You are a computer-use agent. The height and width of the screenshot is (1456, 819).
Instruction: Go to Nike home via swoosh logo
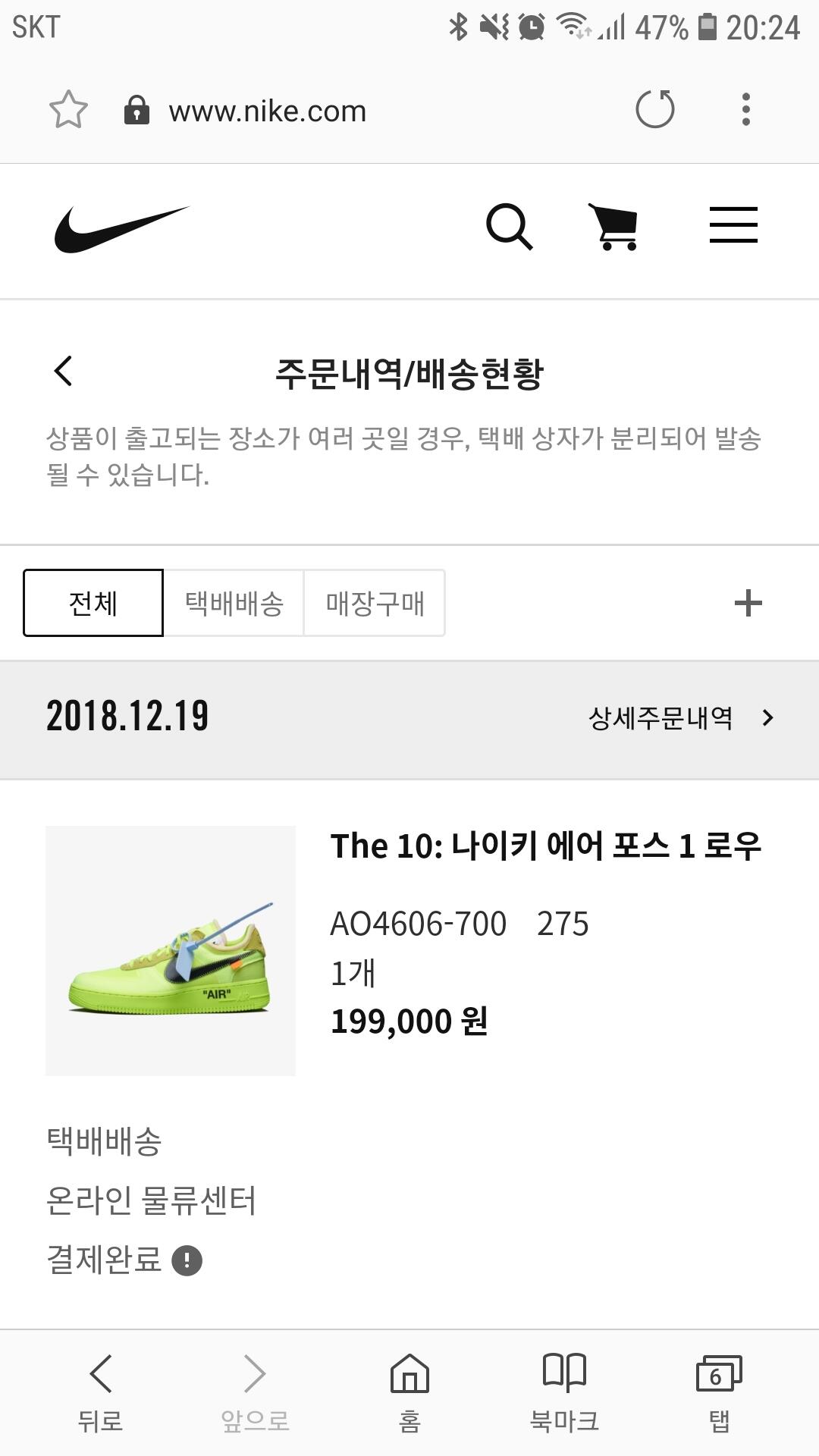[x=121, y=228]
